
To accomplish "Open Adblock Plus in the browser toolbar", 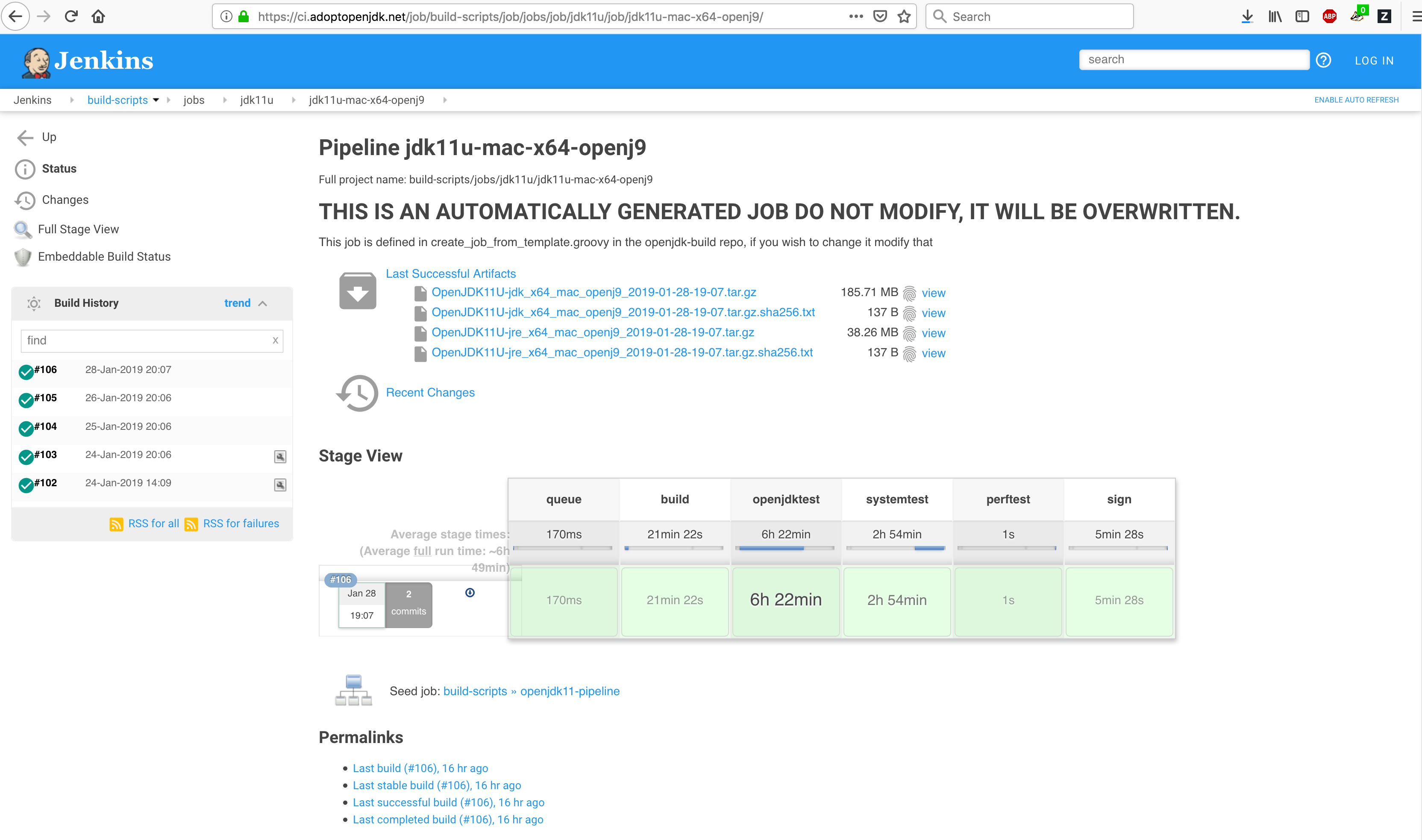I will click(1329, 16).
